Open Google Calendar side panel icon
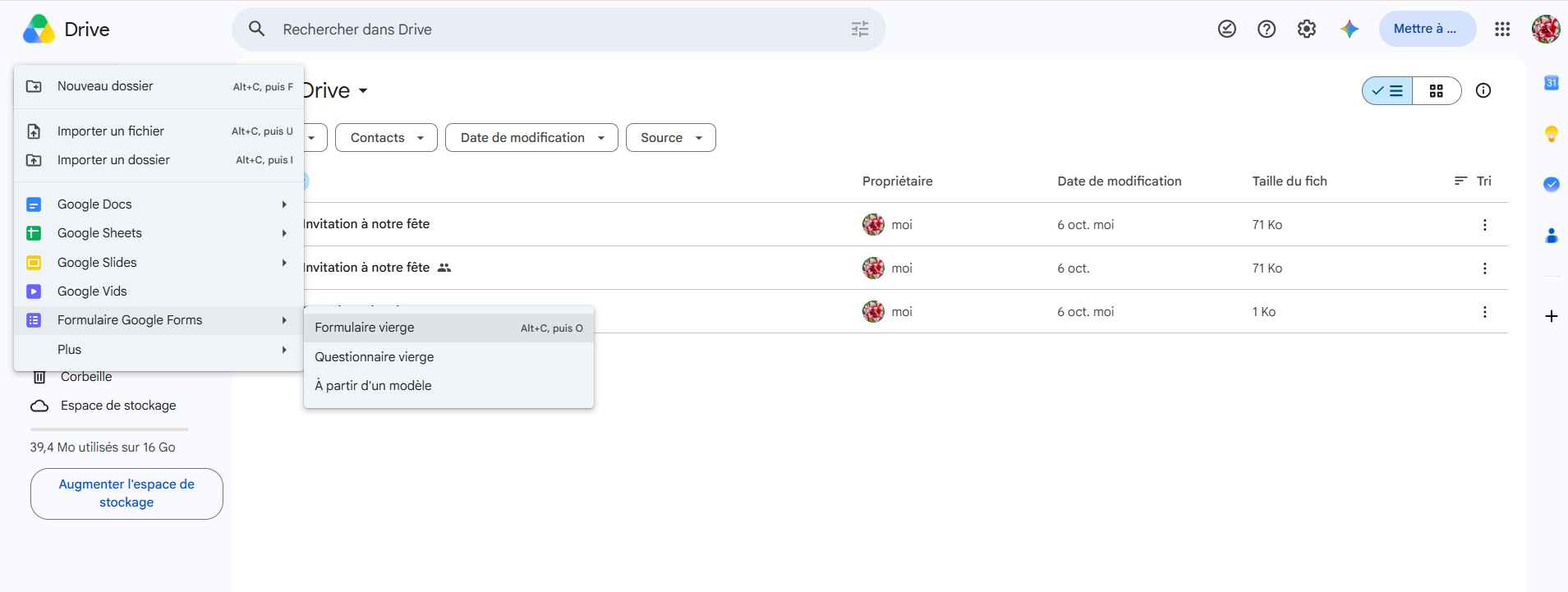1568x592 pixels. coord(1552,83)
